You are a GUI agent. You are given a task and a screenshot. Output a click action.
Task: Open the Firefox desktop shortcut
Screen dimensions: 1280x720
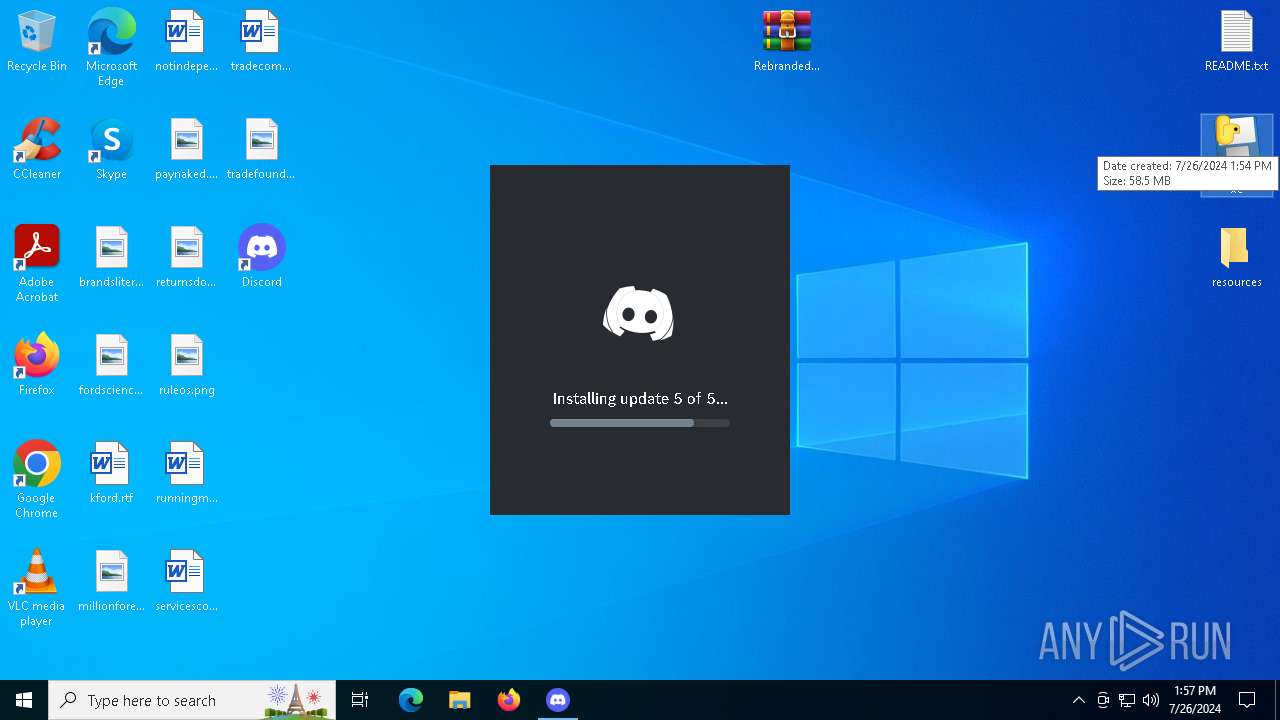(x=37, y=366)
